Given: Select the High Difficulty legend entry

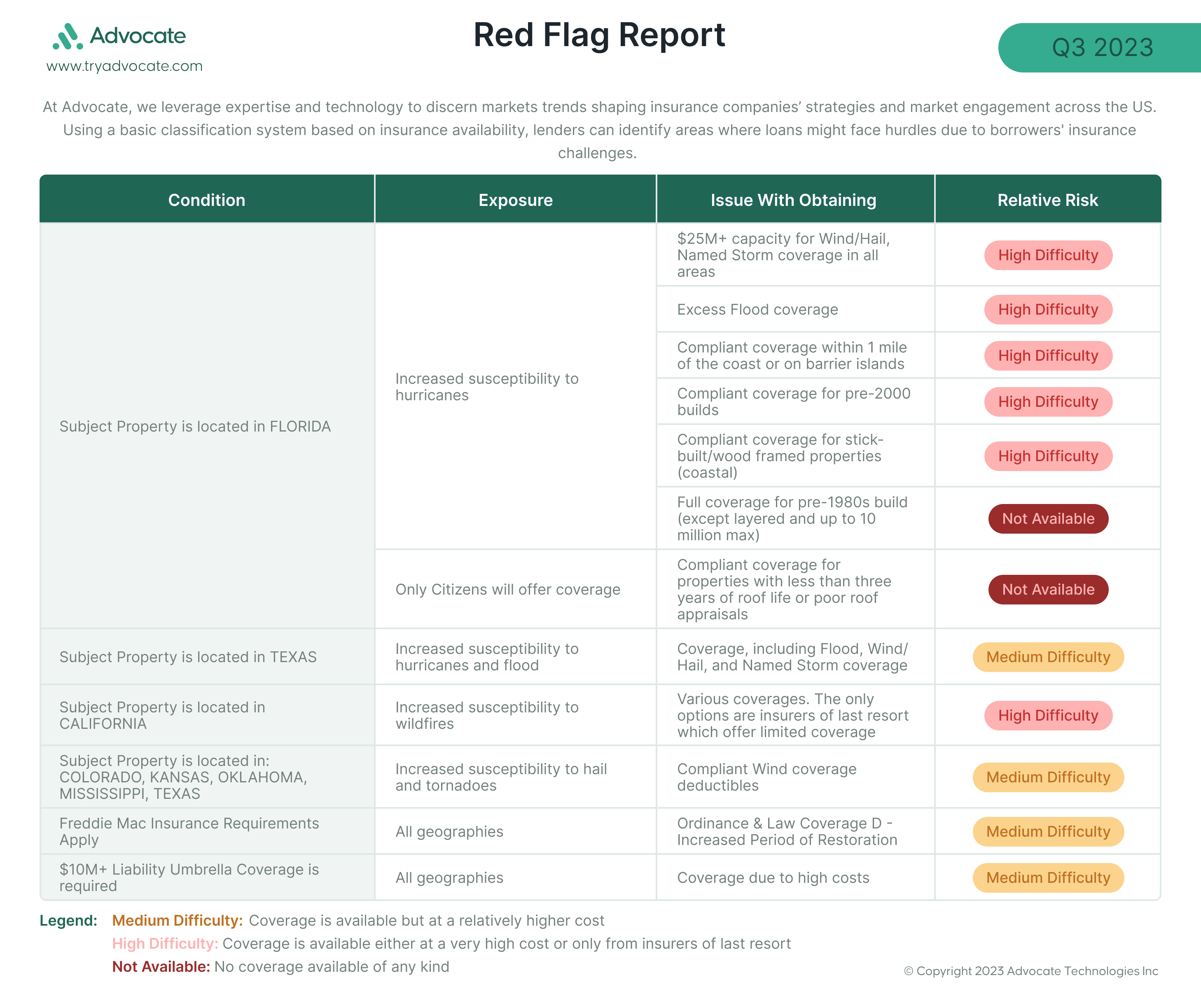Looking at the screenshot, I should coord(451,943).
